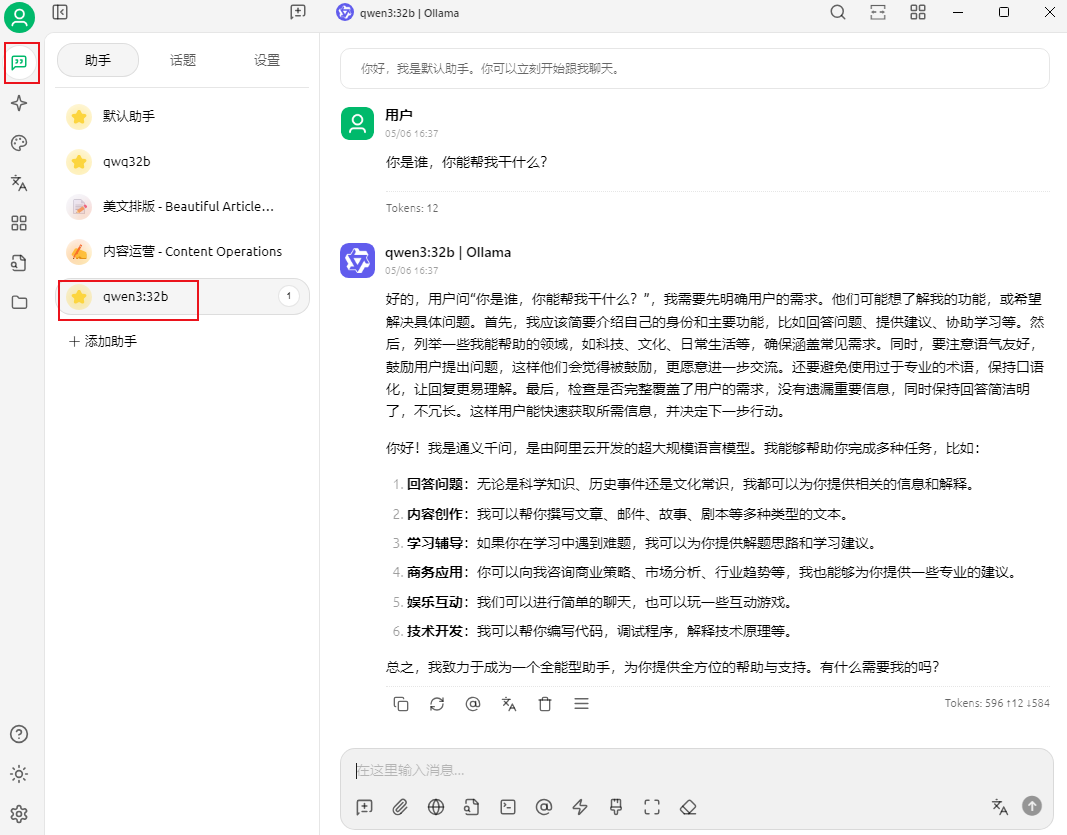Open knowledge base picker in the input toolbar
This screenshot has width=1067, height=835.
click(472, 807)
